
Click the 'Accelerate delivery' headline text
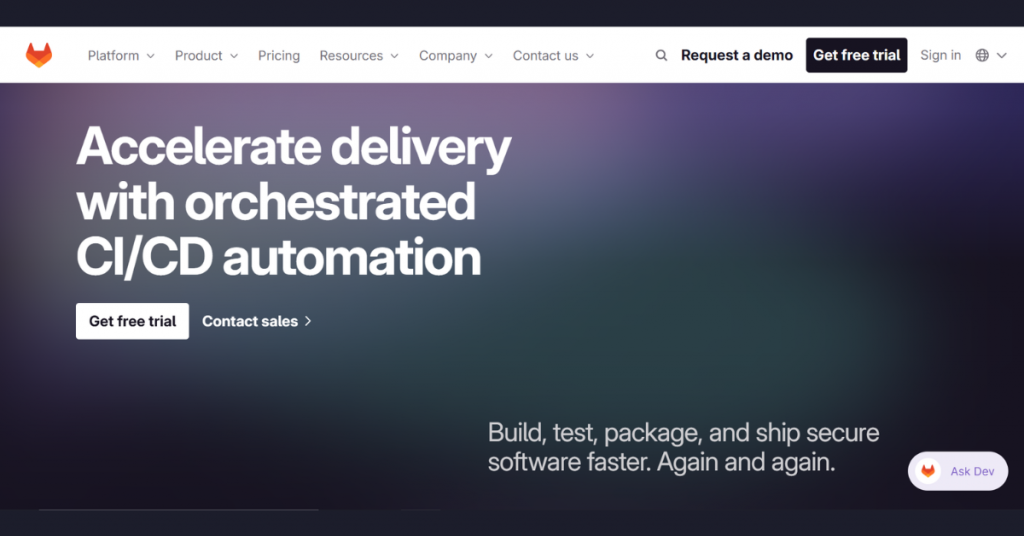pos(293,148)
